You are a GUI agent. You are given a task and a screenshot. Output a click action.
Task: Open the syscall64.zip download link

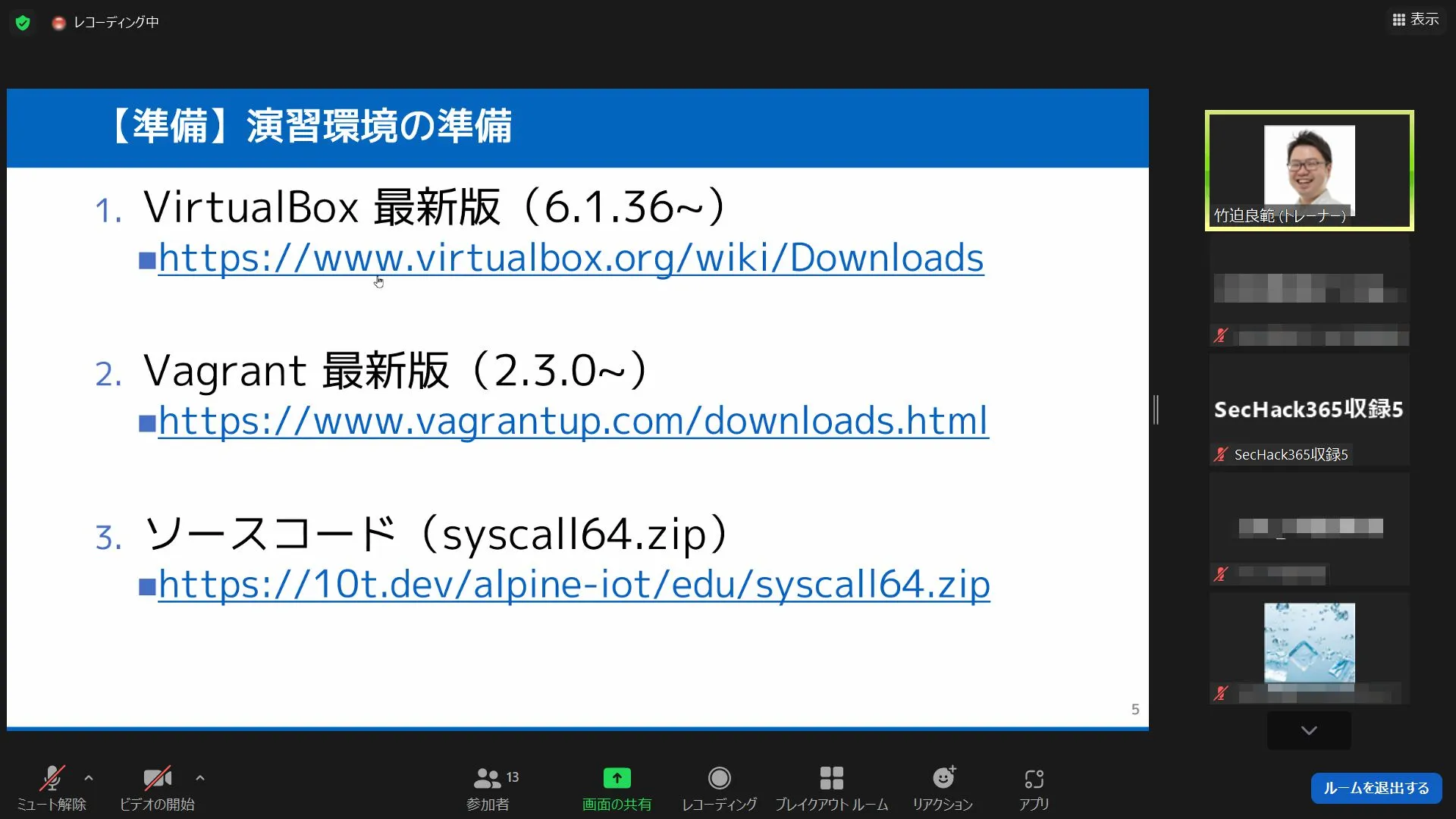(574, 585)
